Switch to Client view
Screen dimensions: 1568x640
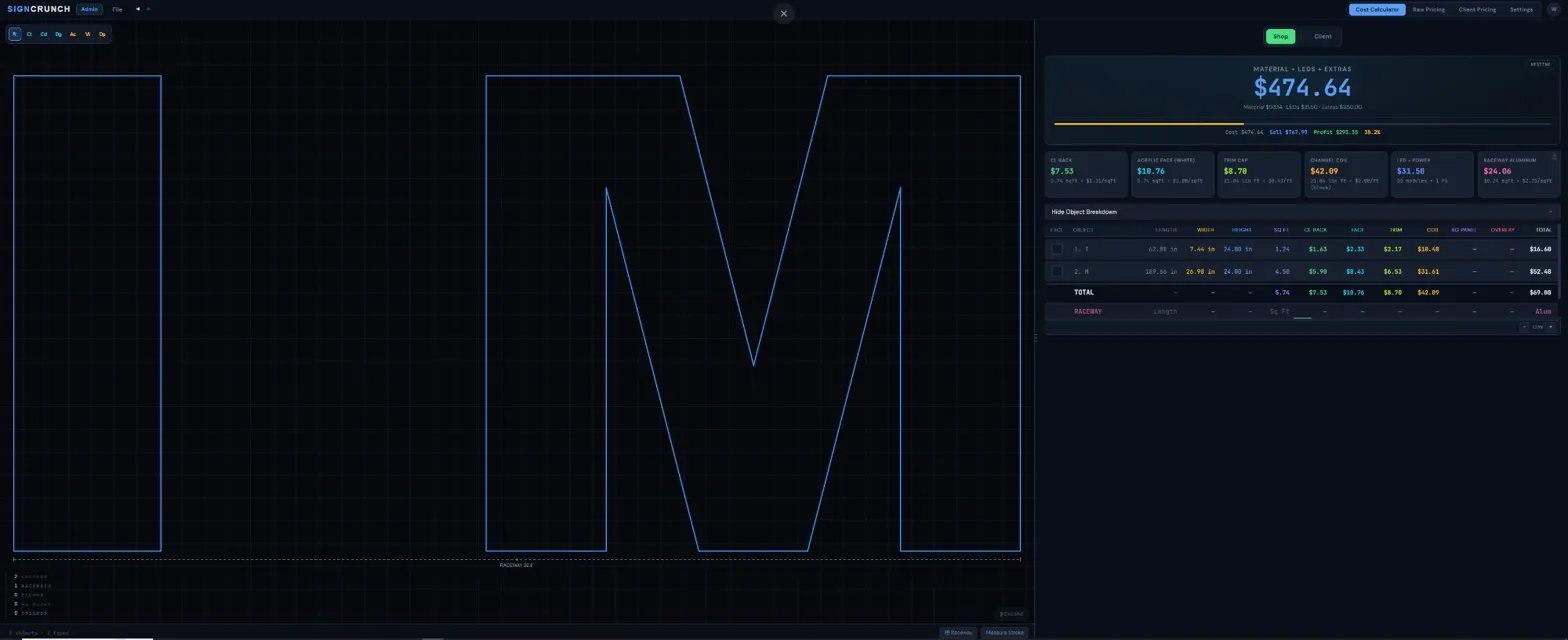pyautogui.click(x=1322, y=36)
